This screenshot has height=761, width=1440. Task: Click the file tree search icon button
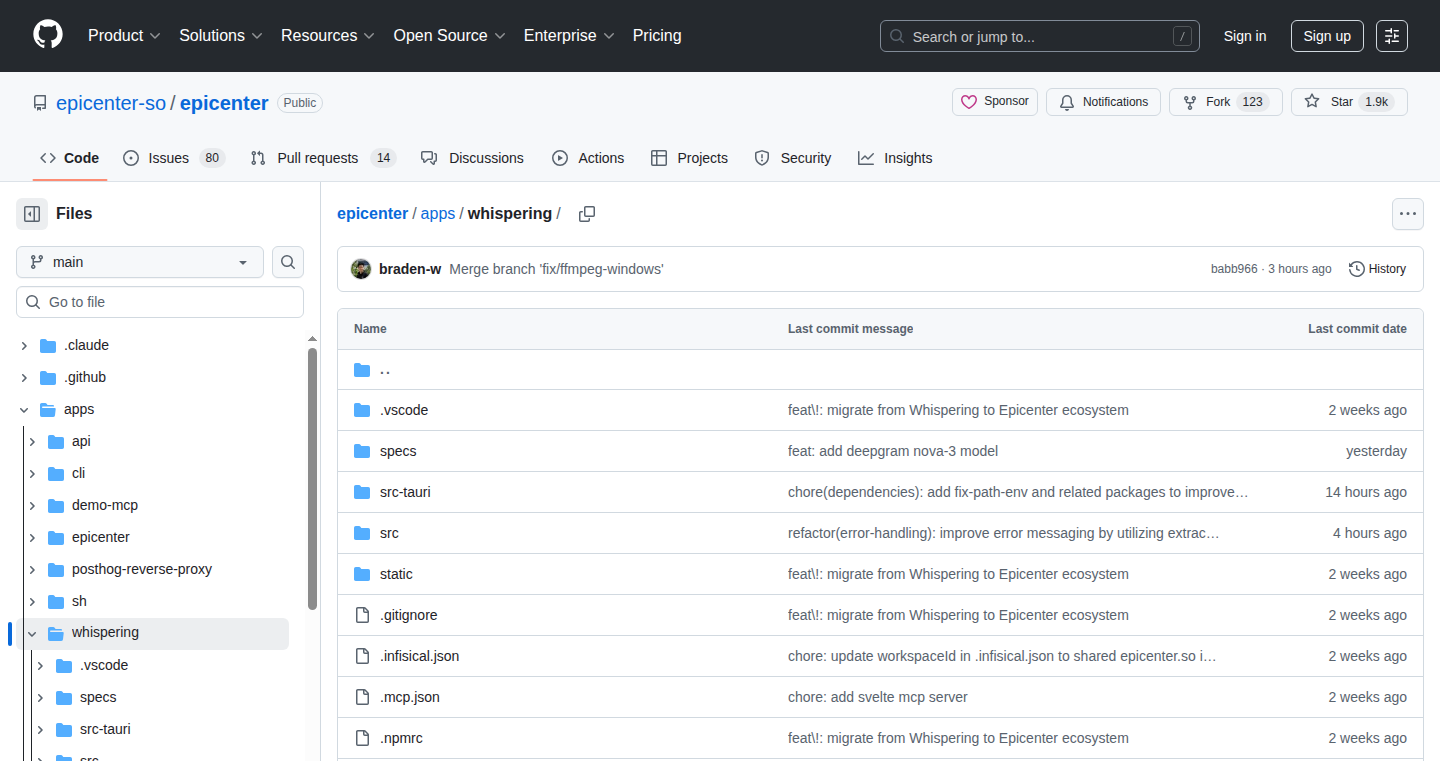[288, 262]
